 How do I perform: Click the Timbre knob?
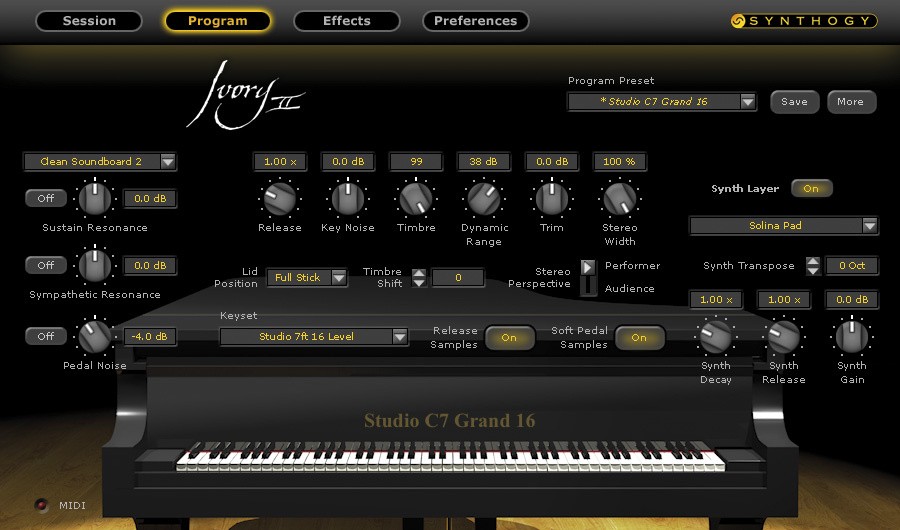416,198
